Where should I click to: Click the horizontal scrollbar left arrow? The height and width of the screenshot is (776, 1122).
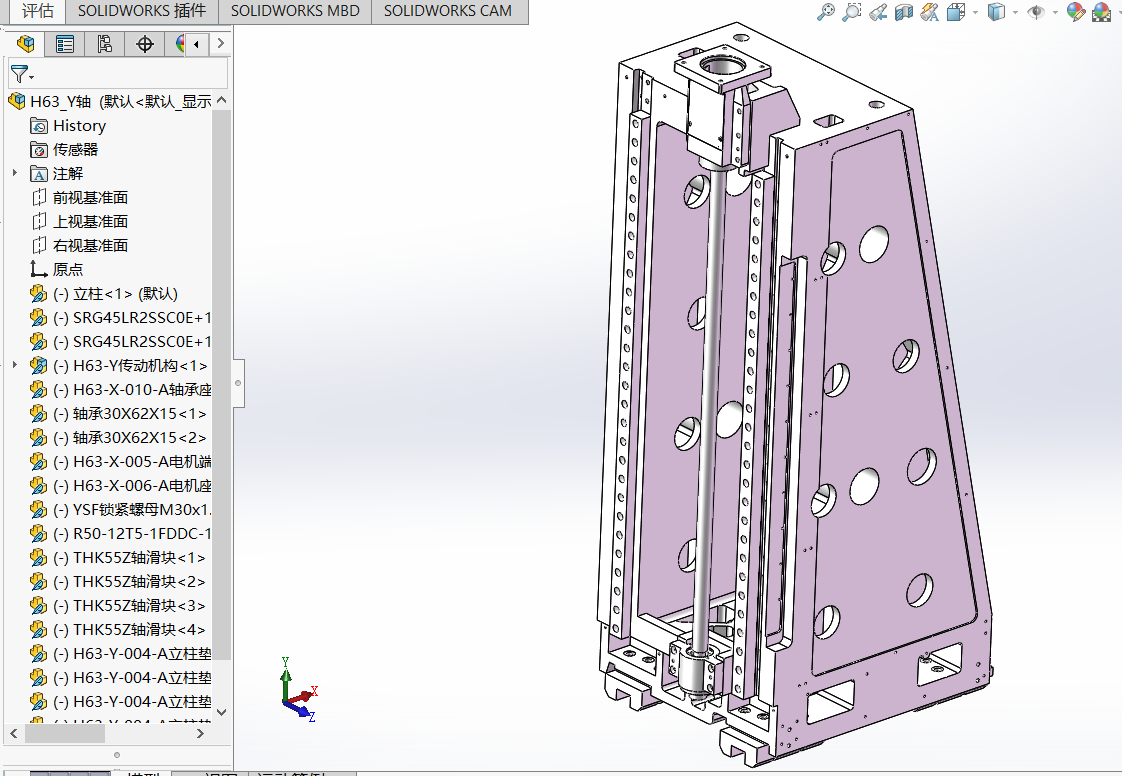[x=14, y=733]
